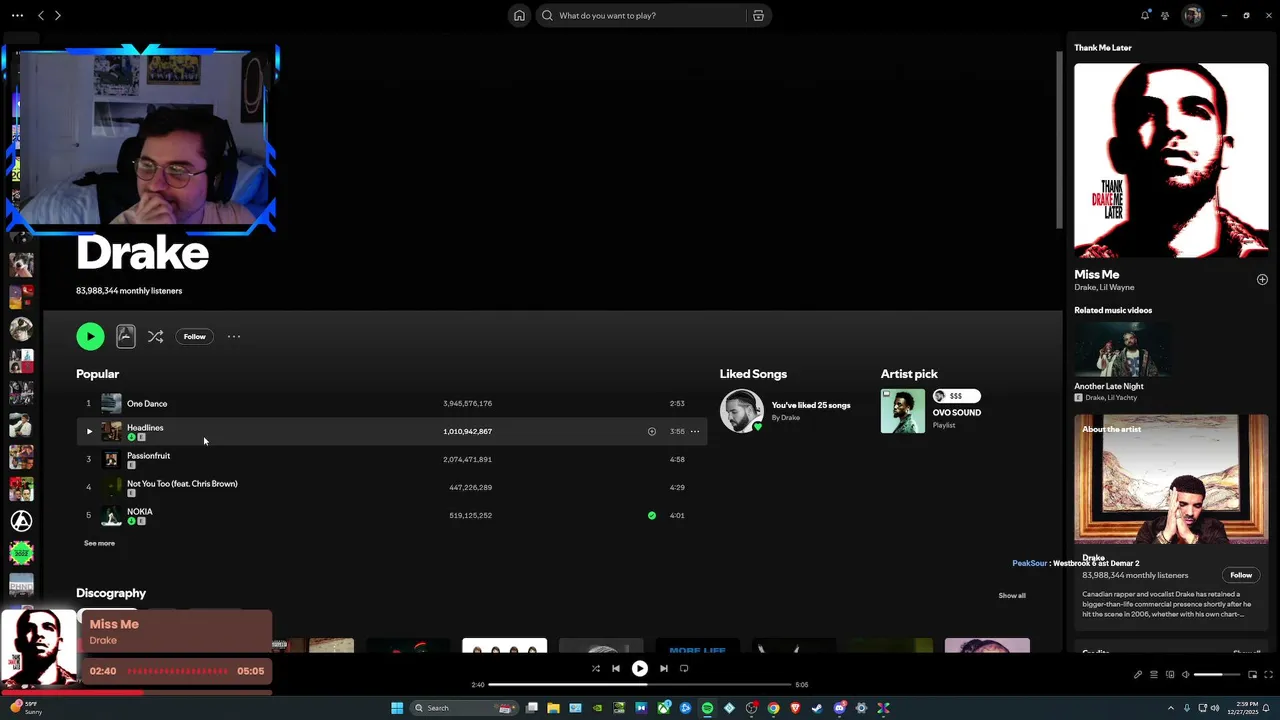Open Steam from the taskbar

pyautogui.click(x=817, y=708)
